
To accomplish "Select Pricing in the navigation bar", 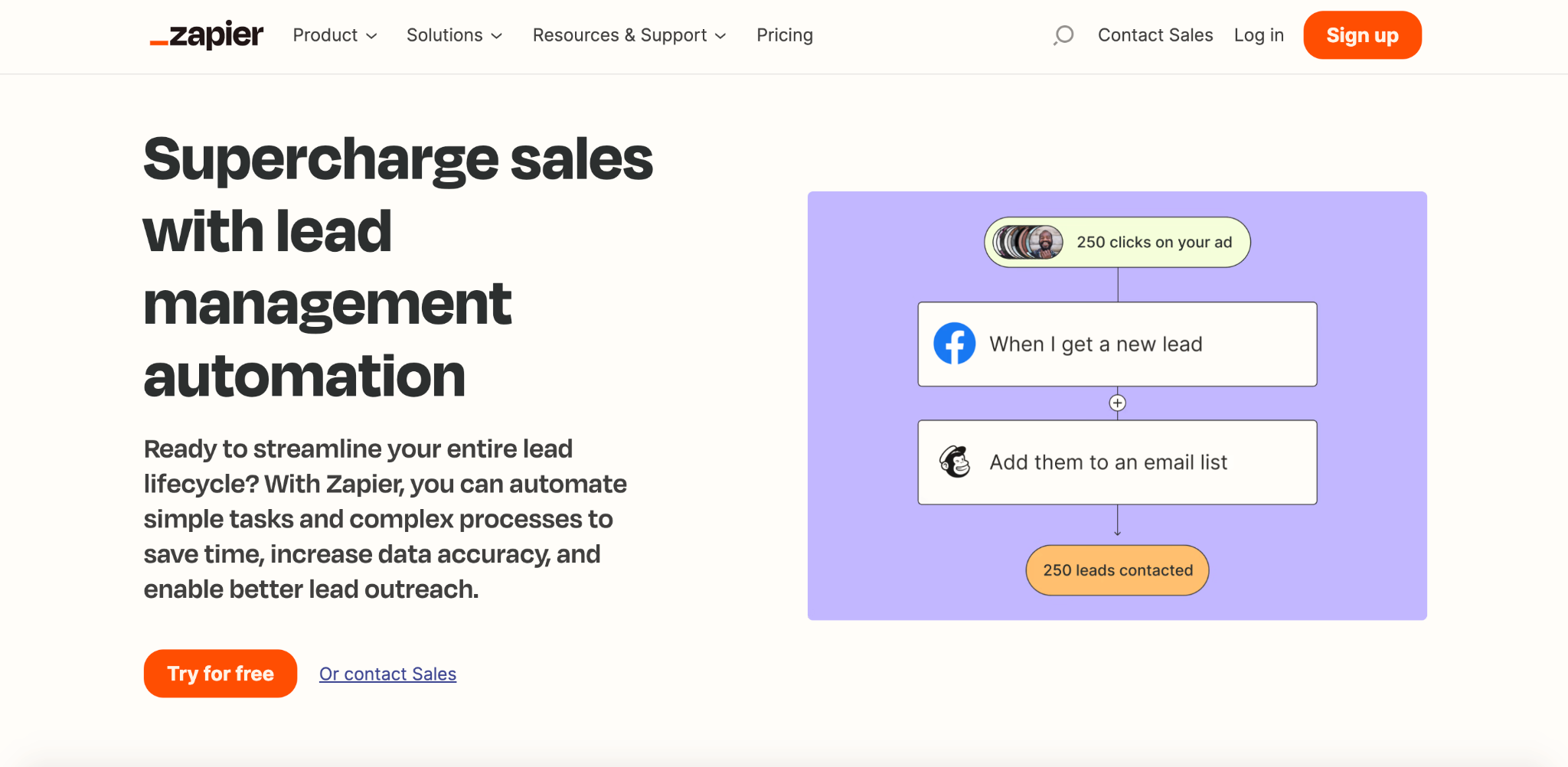I will 784,35.
